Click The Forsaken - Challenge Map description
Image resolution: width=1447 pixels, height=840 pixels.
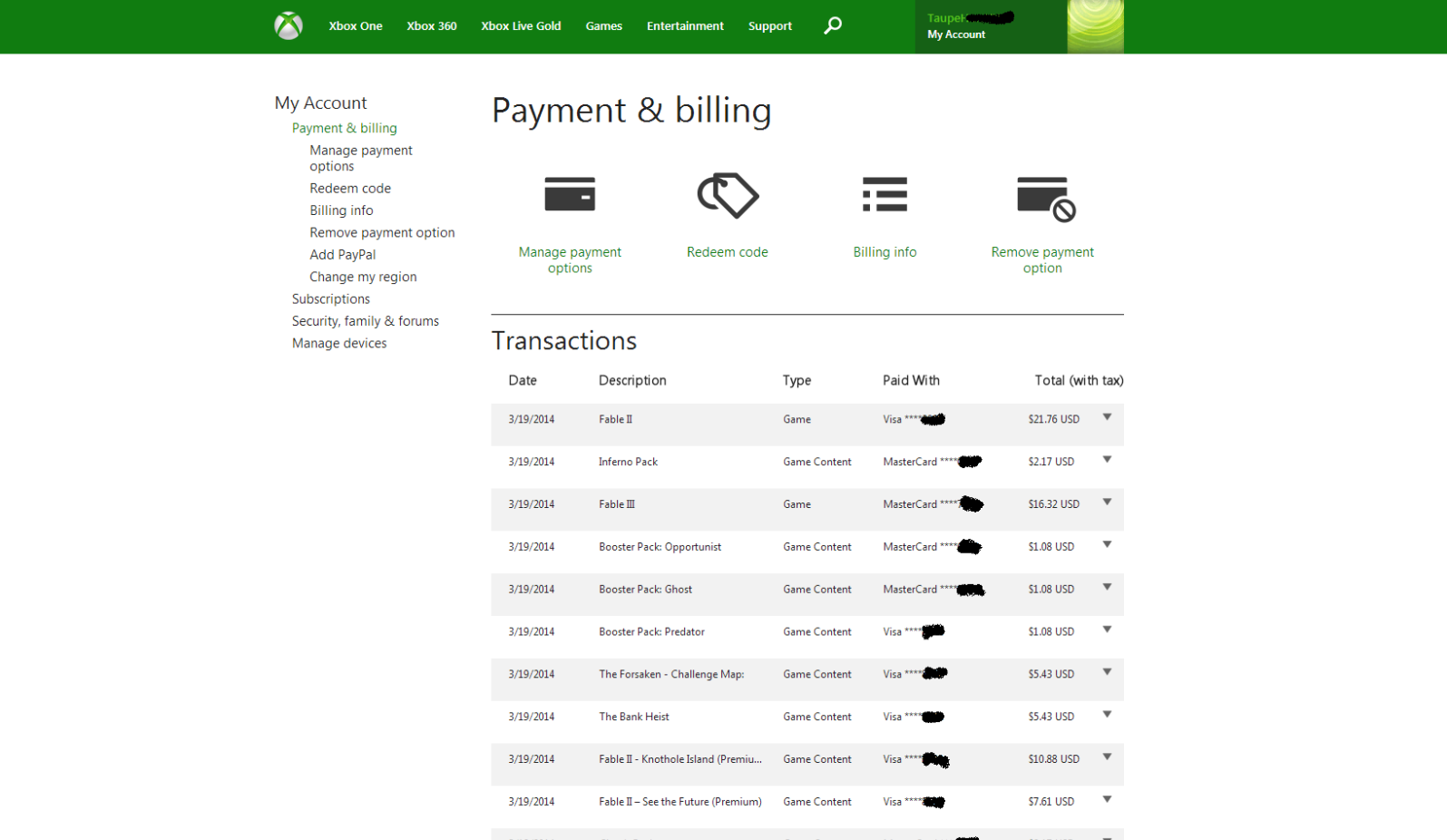click(x=671, y=675)
